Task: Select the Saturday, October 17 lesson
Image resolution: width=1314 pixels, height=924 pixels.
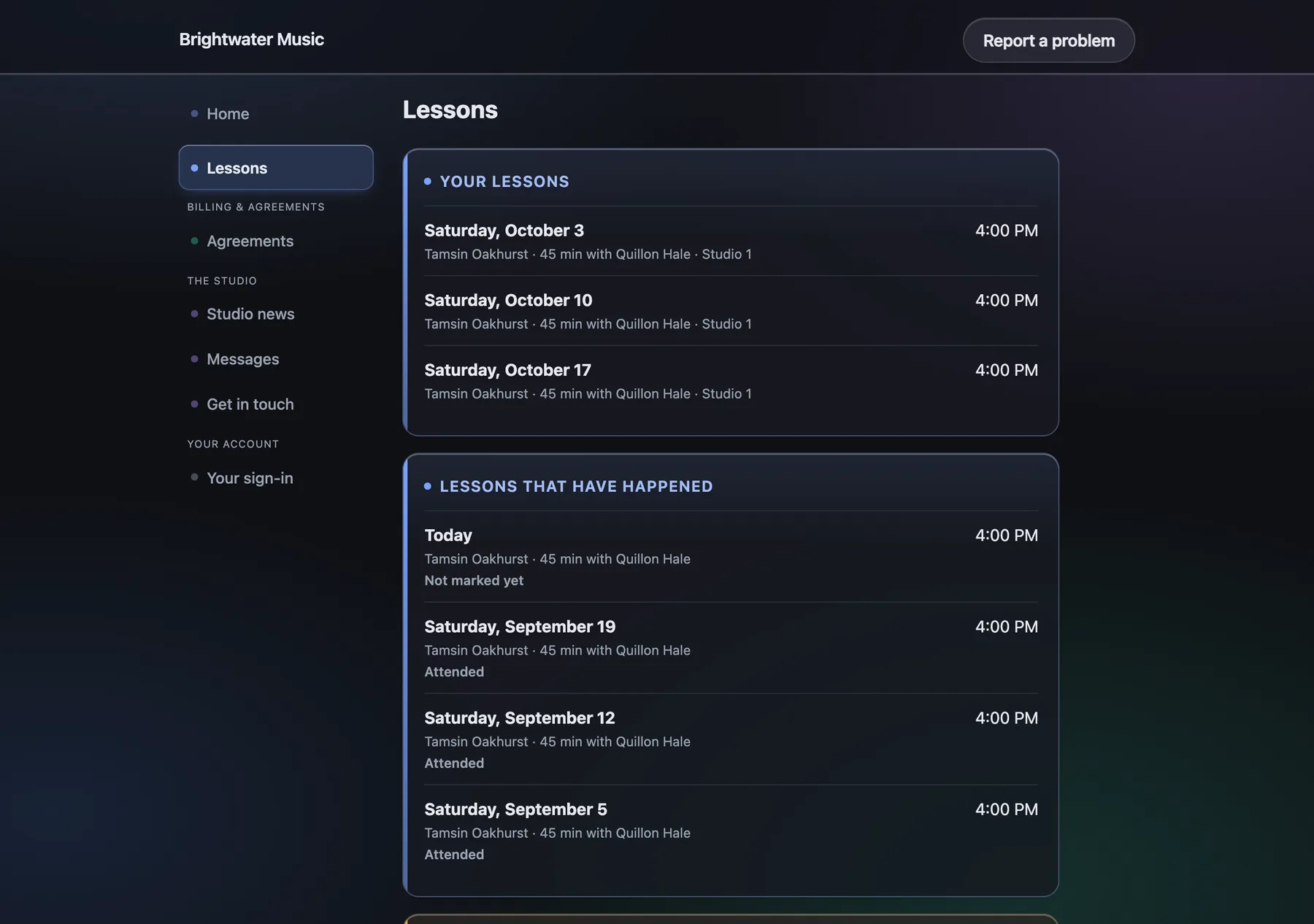Action: tap(731, 381)
